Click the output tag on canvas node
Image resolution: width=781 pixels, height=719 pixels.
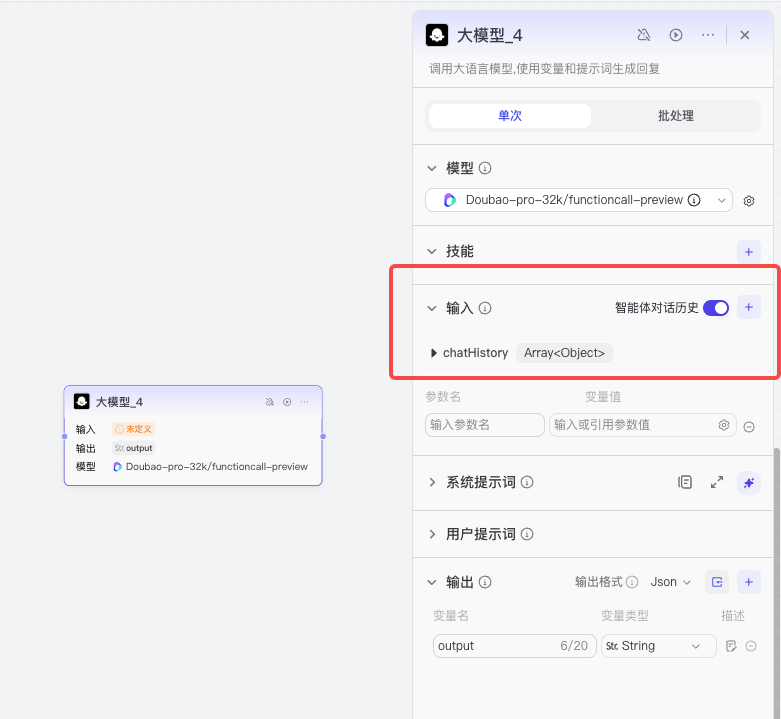pos(133,448)
